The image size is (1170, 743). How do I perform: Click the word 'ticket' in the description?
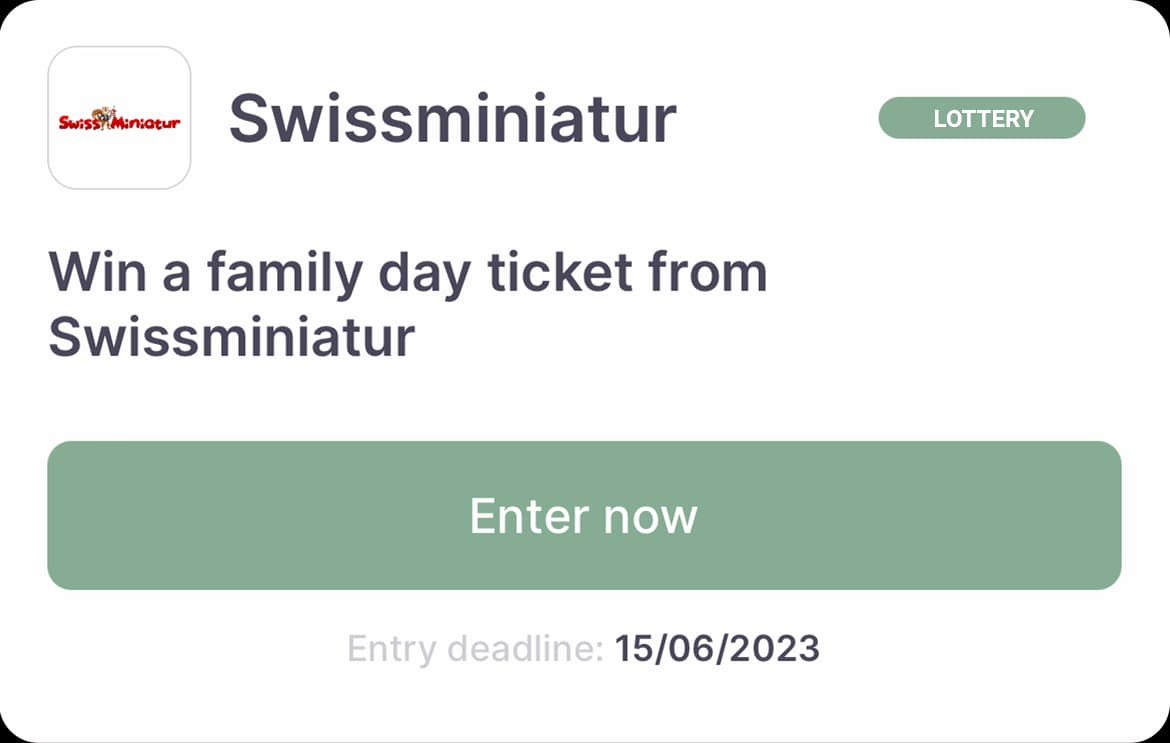(560, 272)
